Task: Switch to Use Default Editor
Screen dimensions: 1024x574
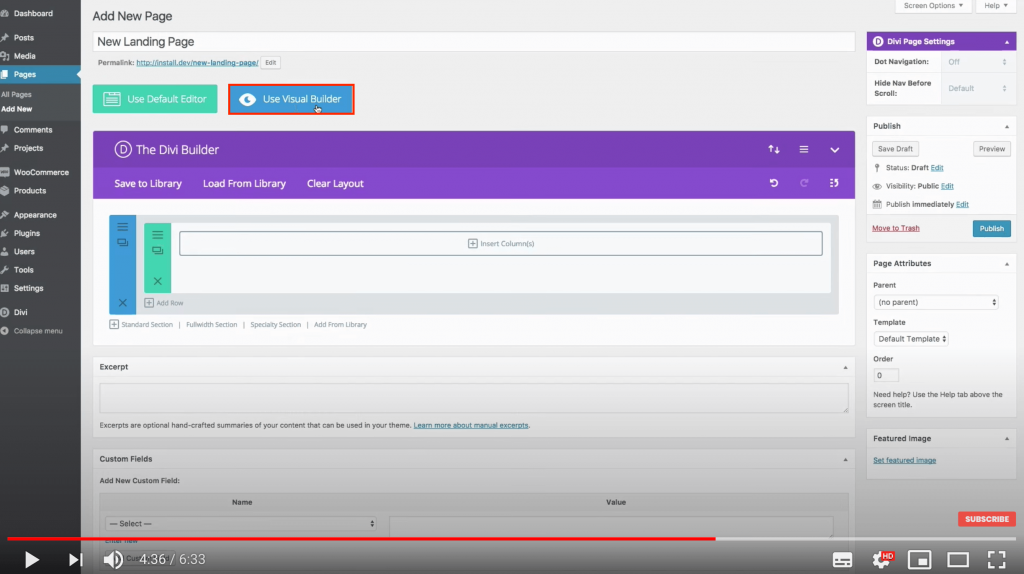Action: [155, 99]
